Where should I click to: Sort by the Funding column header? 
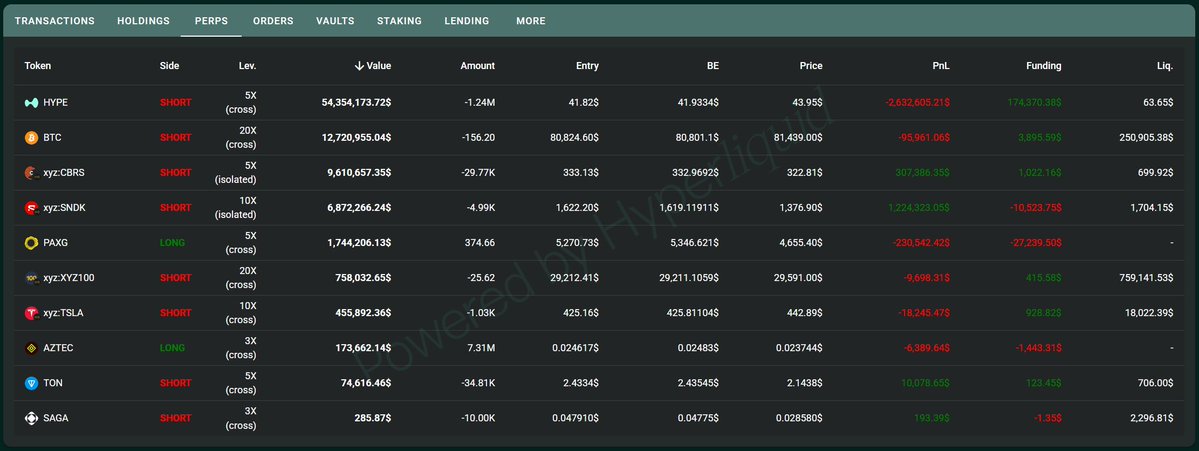coord(1044,66)
